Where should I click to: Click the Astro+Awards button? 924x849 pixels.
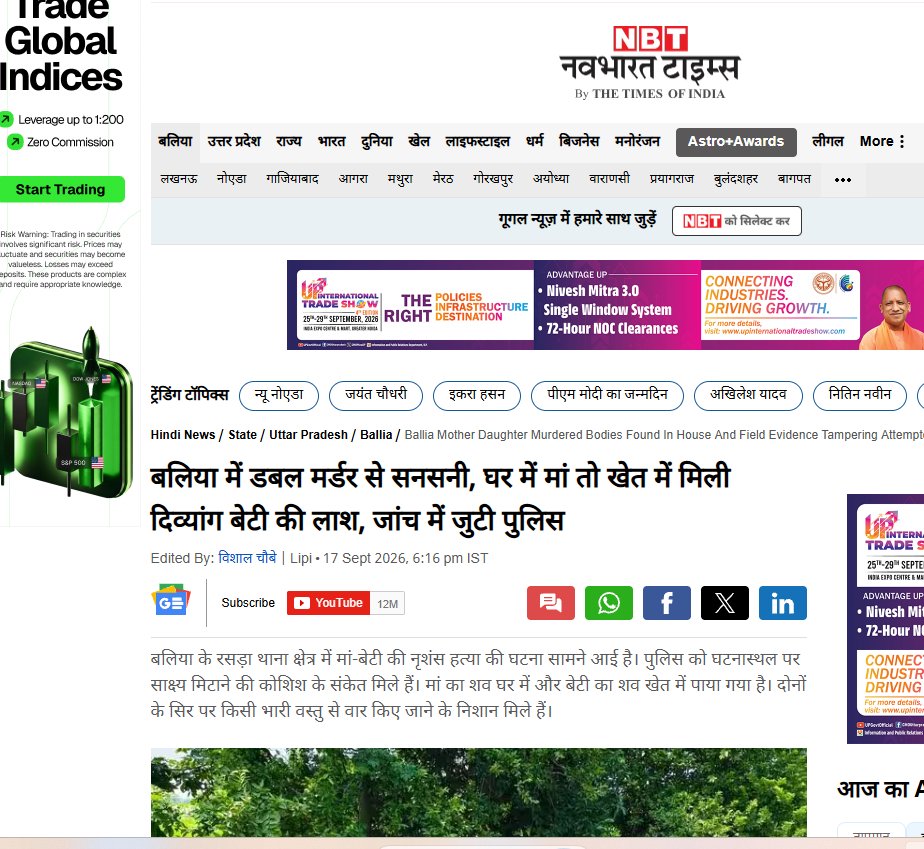coord(736,142)
